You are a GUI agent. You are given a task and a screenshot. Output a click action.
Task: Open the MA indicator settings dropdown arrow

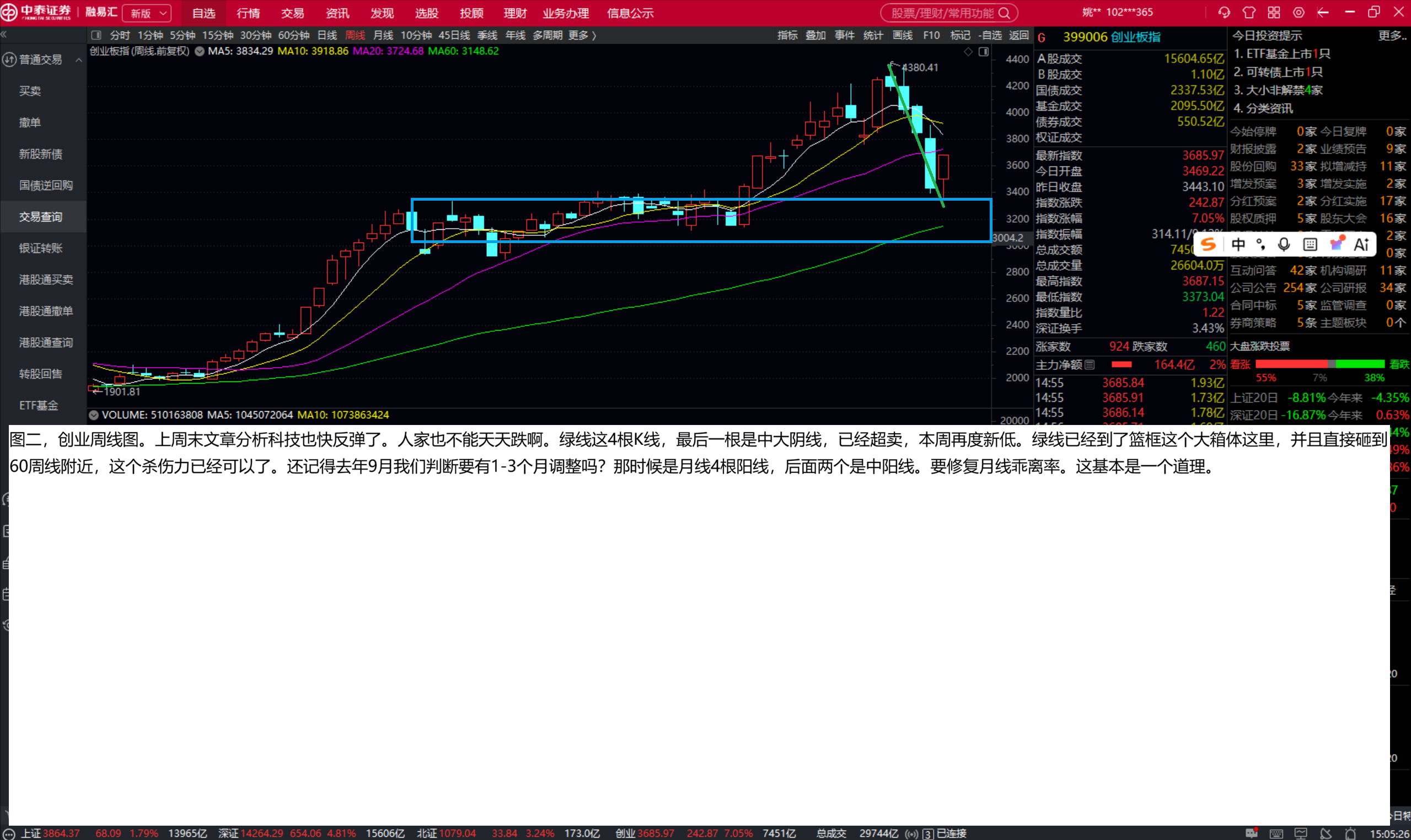[x=199, y=51]
